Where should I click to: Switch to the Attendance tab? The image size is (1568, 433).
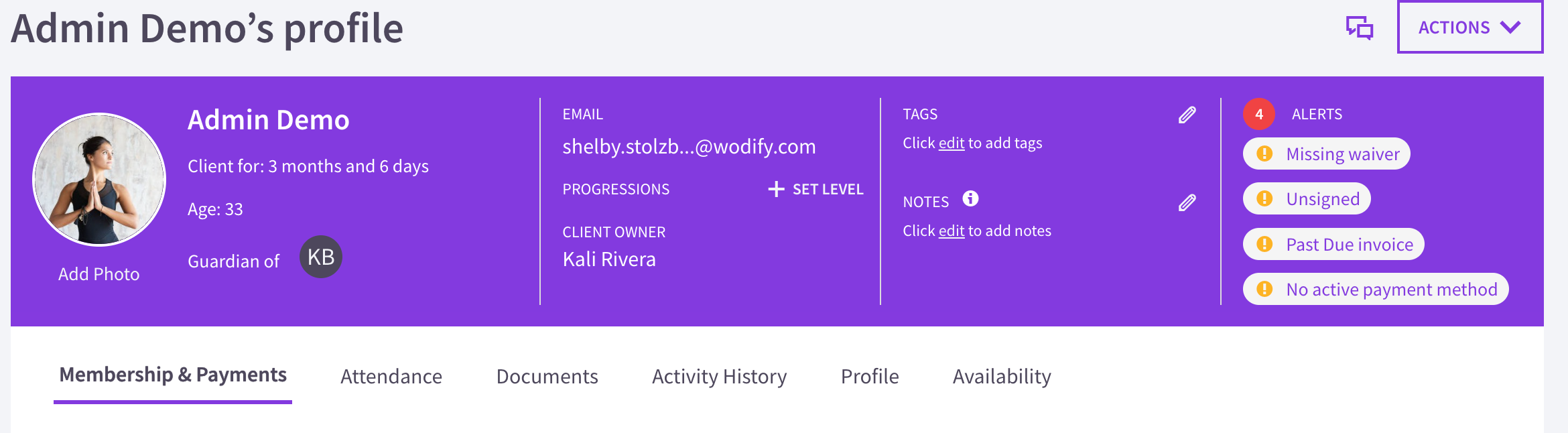point(391,377)
